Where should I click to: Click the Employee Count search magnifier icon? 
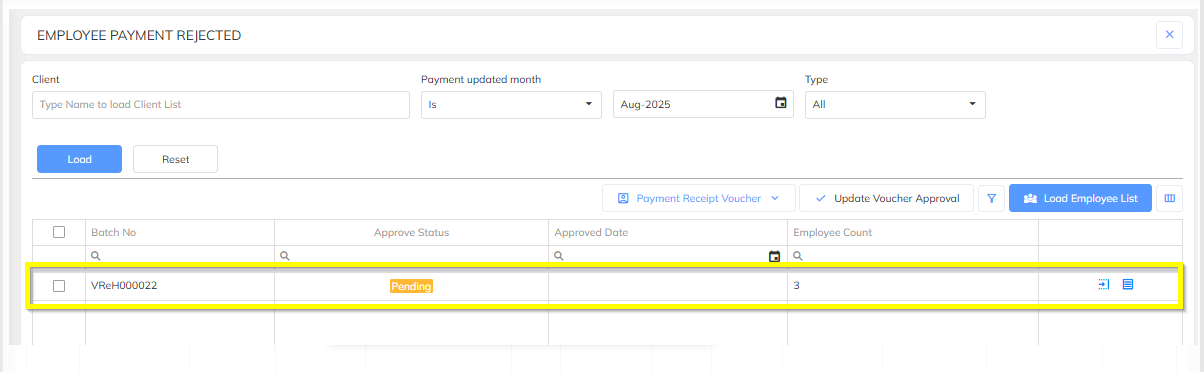(x=797, y=256)
